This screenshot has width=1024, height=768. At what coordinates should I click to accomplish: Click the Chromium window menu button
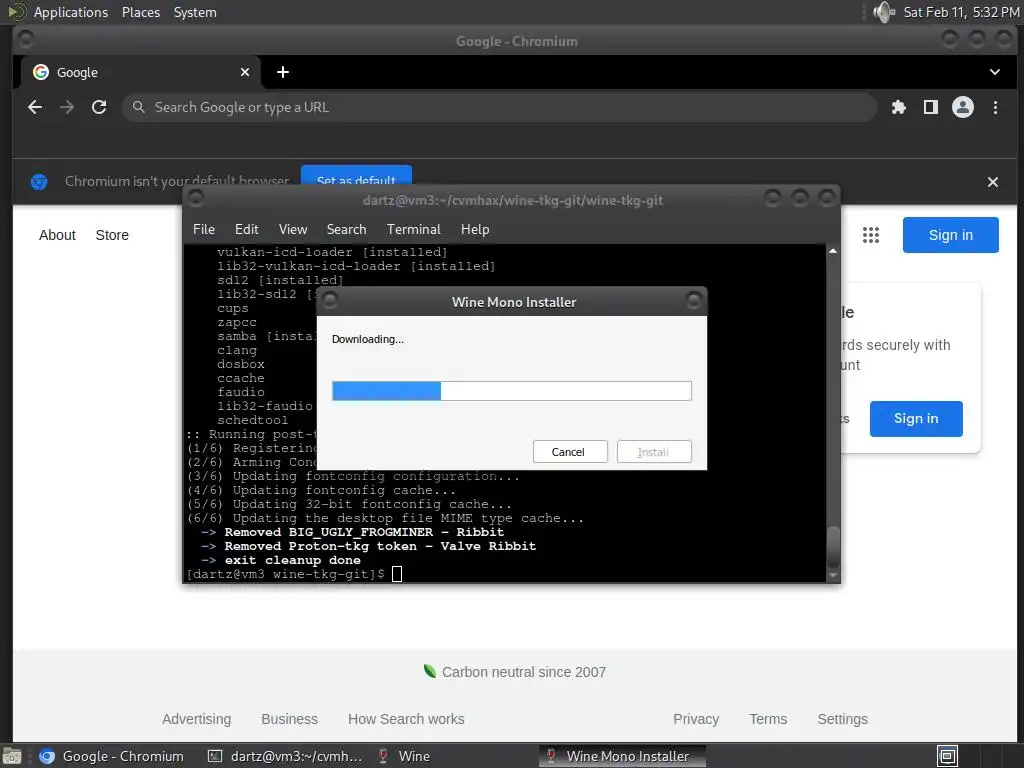pos(26,40)
